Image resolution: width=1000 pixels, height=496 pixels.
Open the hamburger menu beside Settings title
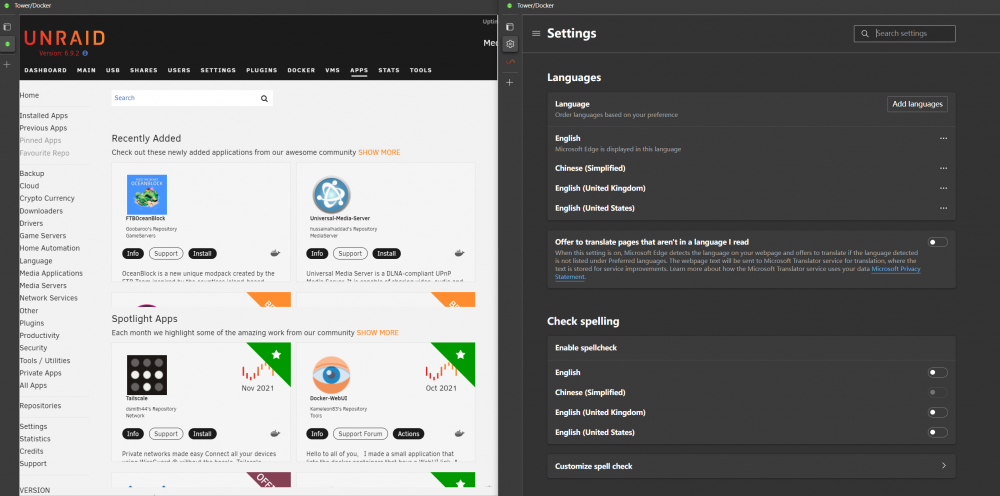[x=536, y=33]
